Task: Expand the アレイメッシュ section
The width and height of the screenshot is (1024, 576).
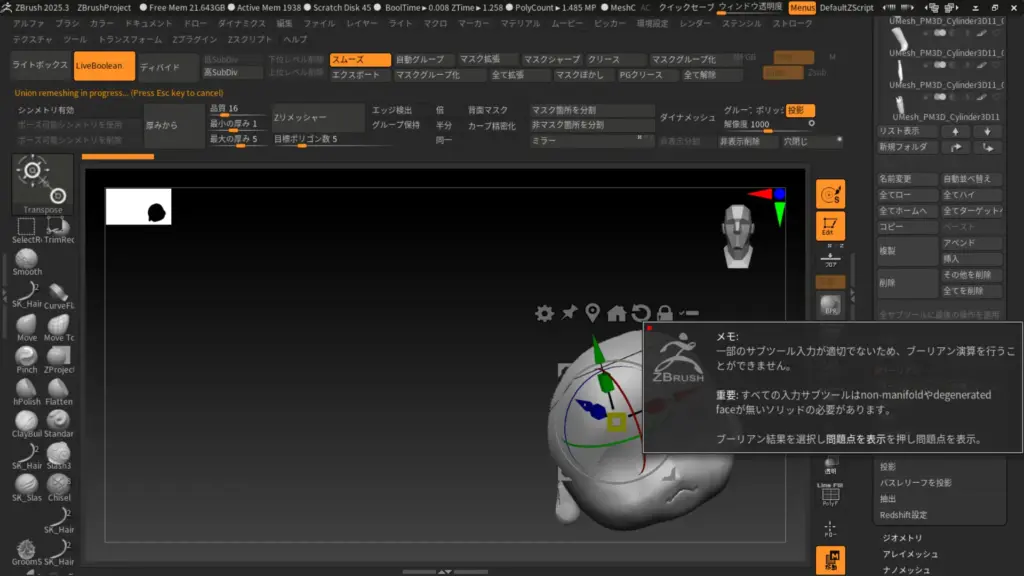Action: point(910,554)
